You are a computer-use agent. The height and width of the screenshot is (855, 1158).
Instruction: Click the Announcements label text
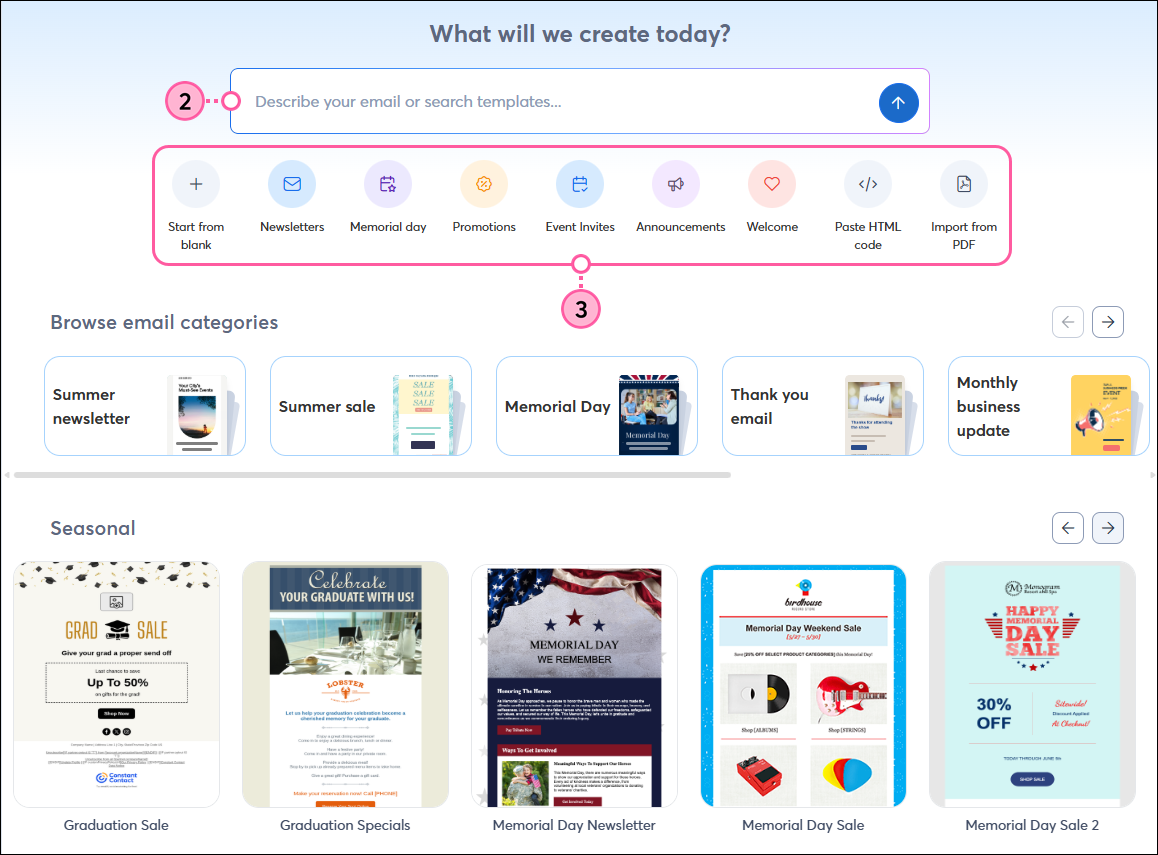point(680,227)
